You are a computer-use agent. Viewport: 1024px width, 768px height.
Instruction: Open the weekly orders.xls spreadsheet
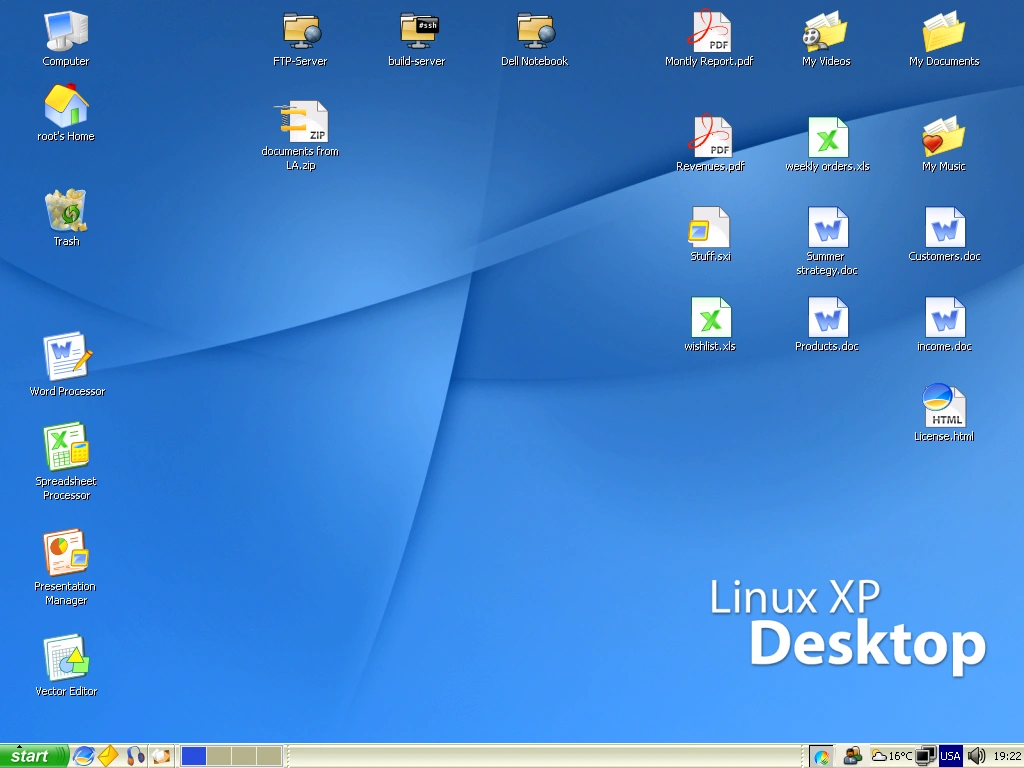[827, 135]
